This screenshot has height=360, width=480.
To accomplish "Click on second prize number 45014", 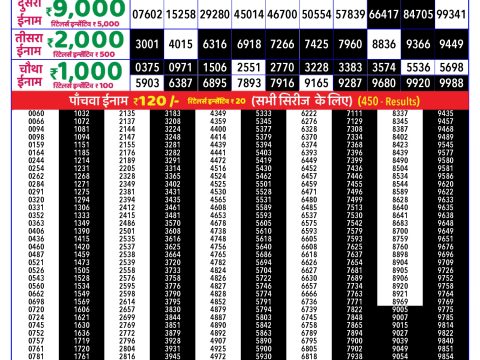I will [x=249, y=15].
